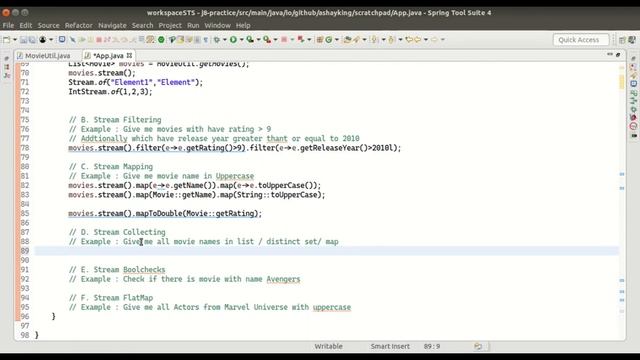Open the Edit menu
640x360 pixels.
(25, 25)
